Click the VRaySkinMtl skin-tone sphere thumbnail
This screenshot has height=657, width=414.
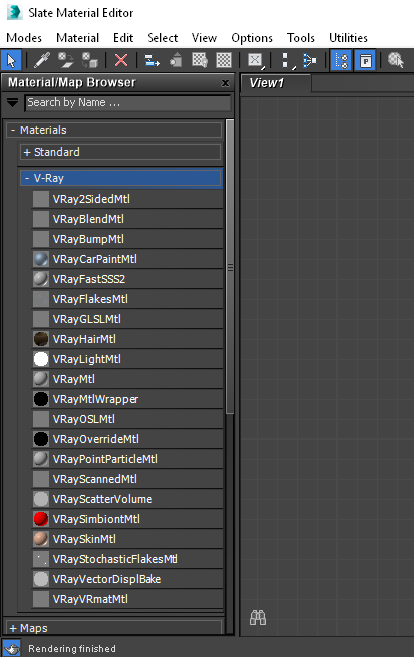[x=41, y=539]
